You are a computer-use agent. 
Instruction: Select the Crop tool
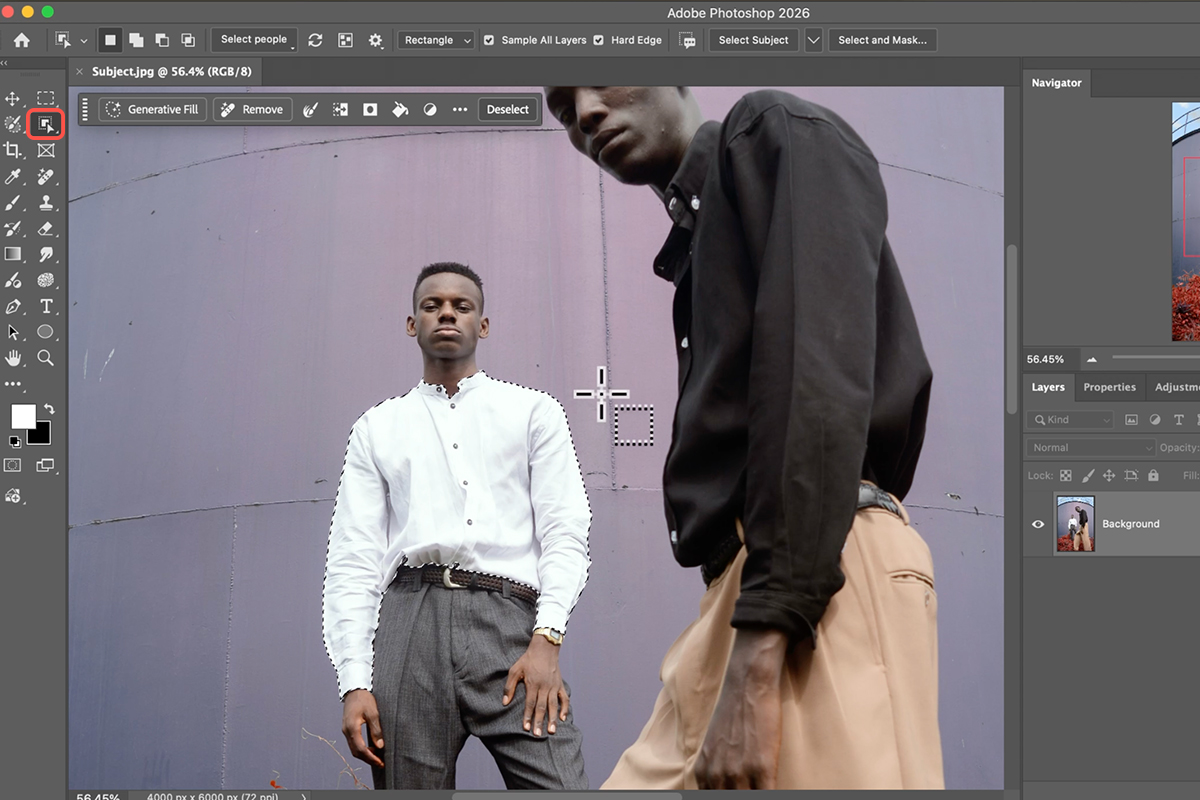pyautogui.click(x=13, y=150)
